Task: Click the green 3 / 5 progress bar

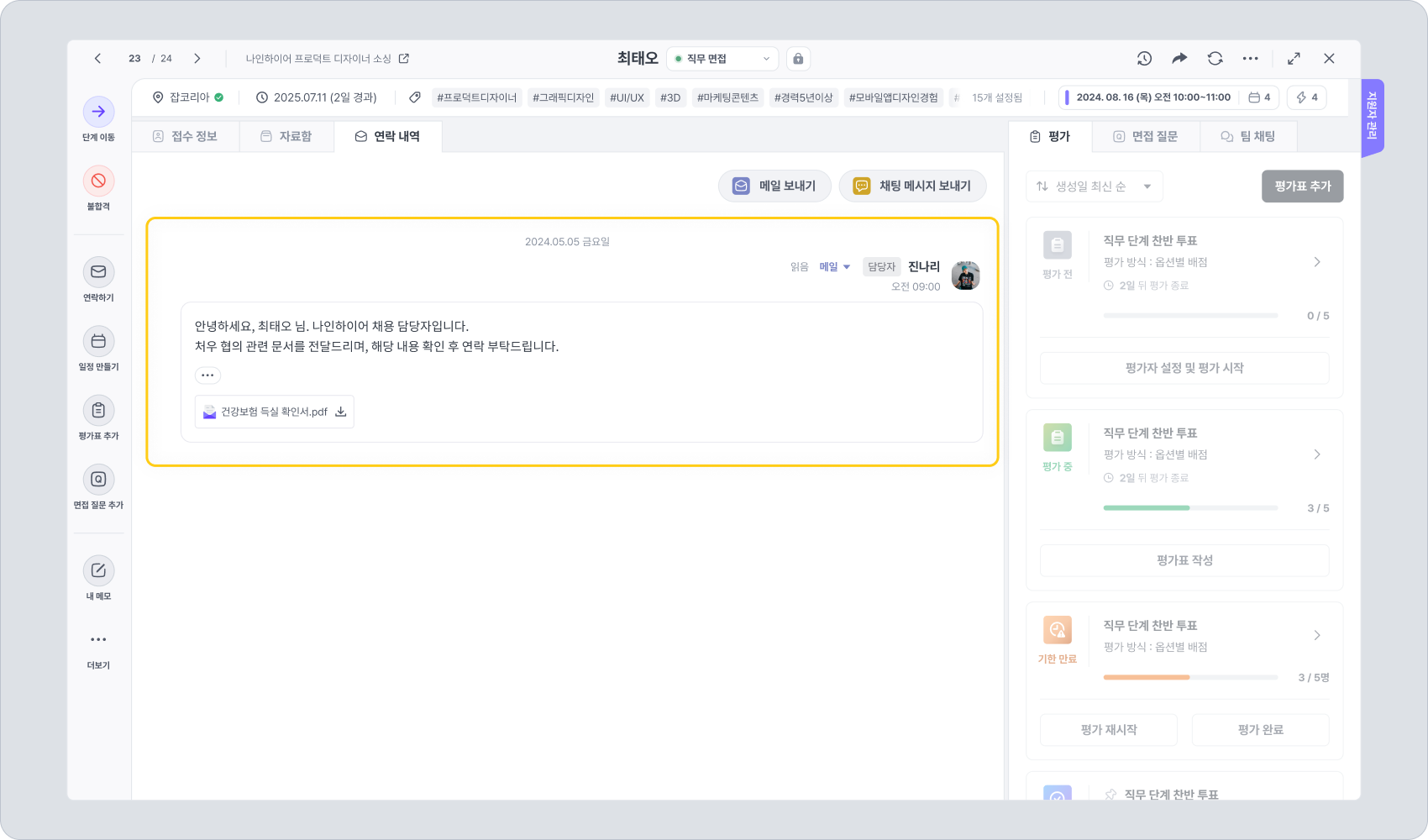Action: [x=1190, y=508]
